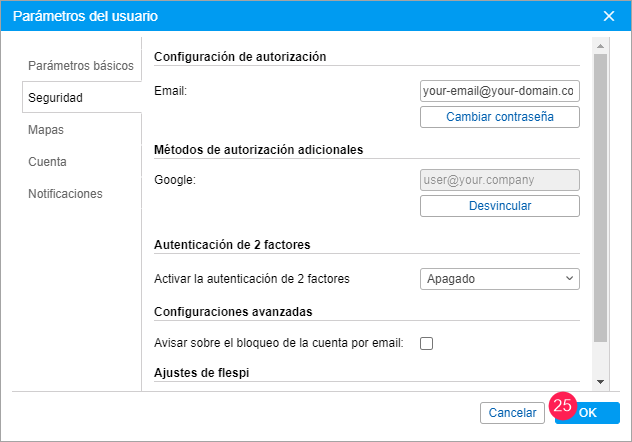Open the Notificaciones tab
This screenshot has width=632, height=442.
tap(65, 194)
